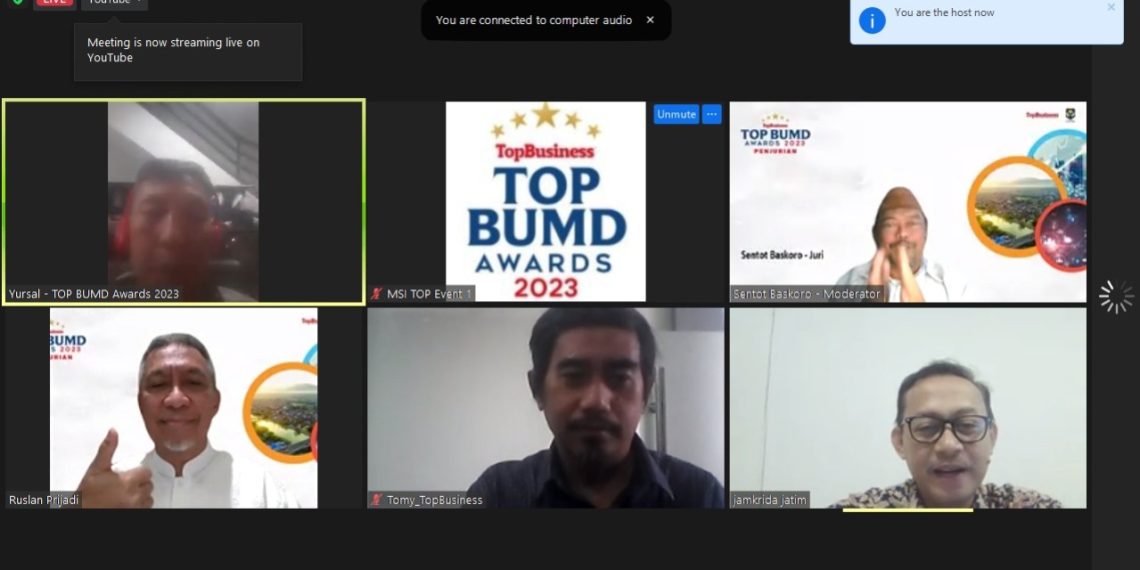Close the 'You are the host now' notification
The height and width of the screenshot is (570, 1140).
pyautogui.click(x=1111, y=7)
